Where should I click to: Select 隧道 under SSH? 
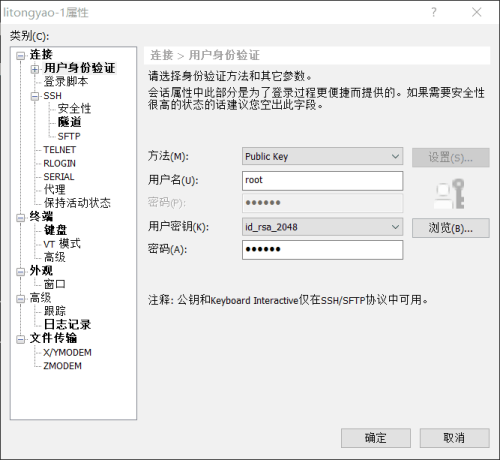[69, 122]
